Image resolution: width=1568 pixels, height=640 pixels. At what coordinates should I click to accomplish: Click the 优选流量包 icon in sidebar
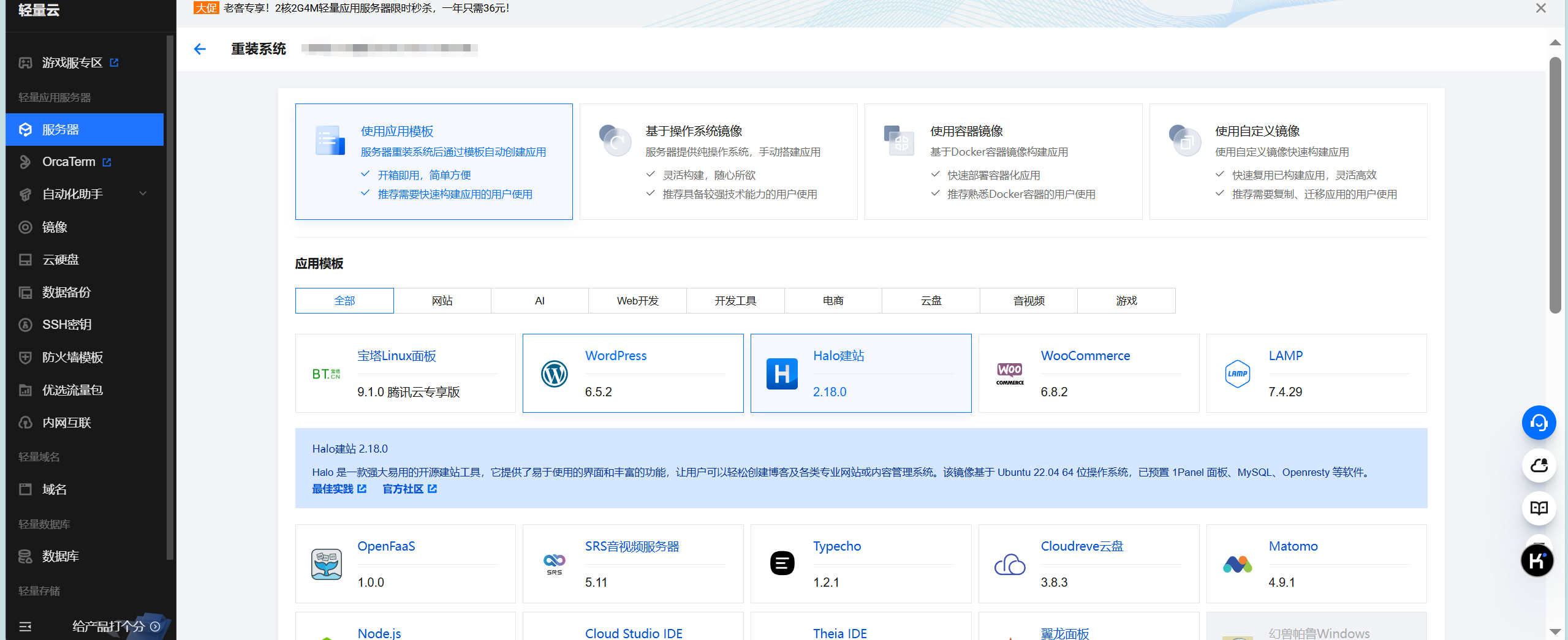point(25,390)
